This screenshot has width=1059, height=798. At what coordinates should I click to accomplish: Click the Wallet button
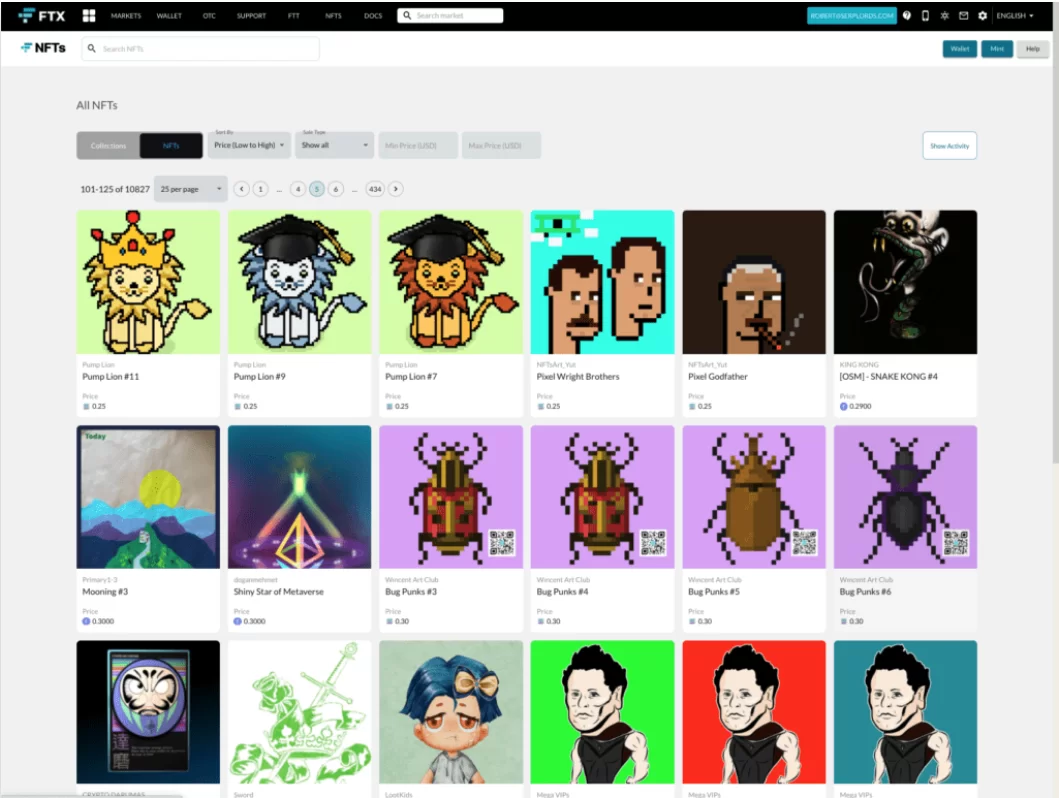click(960, 49)
